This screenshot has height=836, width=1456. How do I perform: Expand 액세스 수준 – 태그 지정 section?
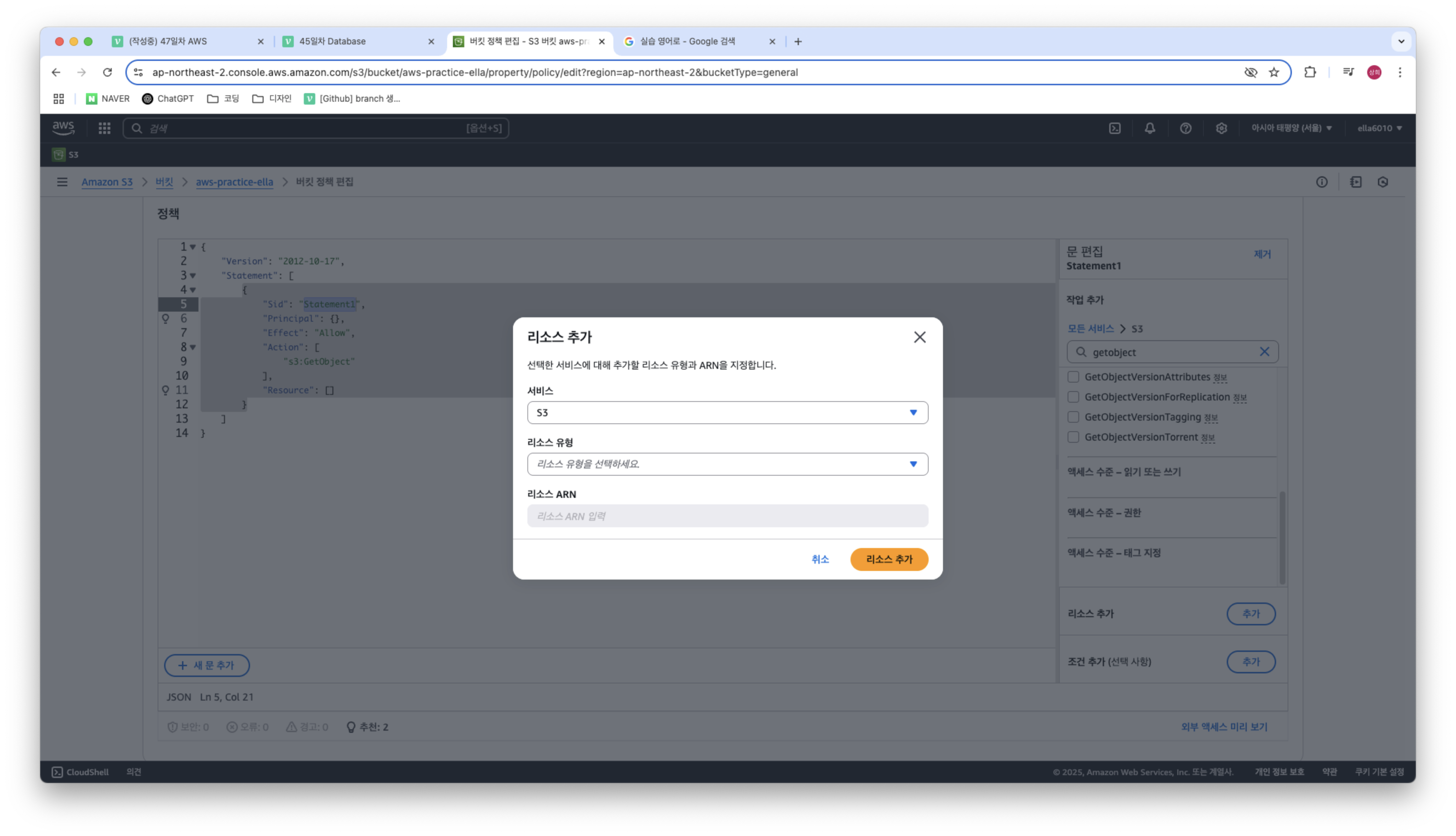pos(1113,553)
